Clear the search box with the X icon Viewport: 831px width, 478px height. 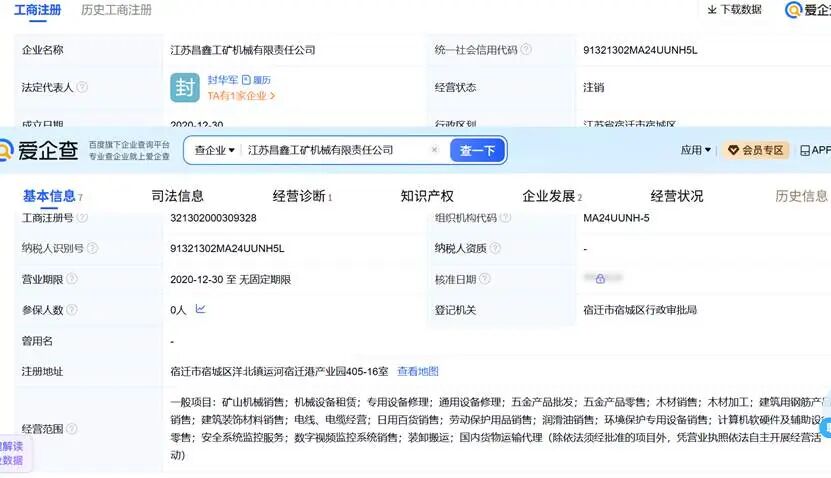click(x=435, y=150)
